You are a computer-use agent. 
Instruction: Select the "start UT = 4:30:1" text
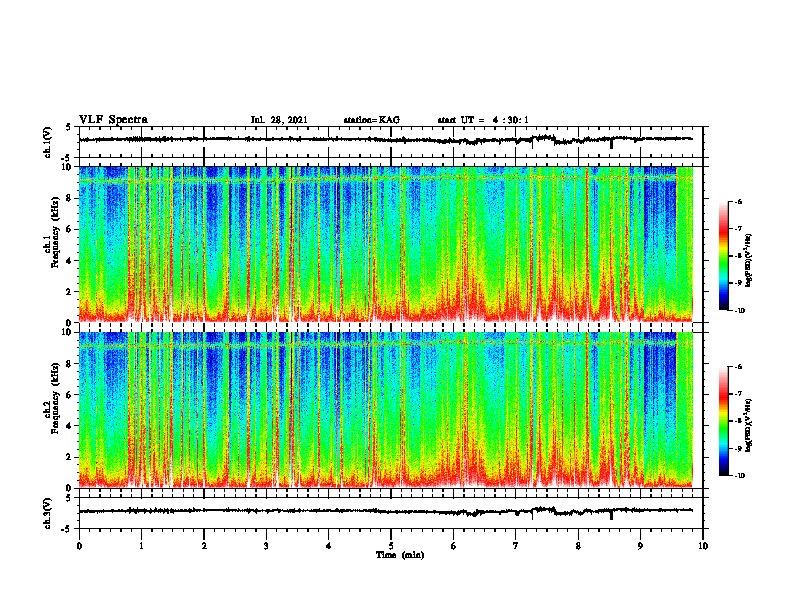[483, 120]
